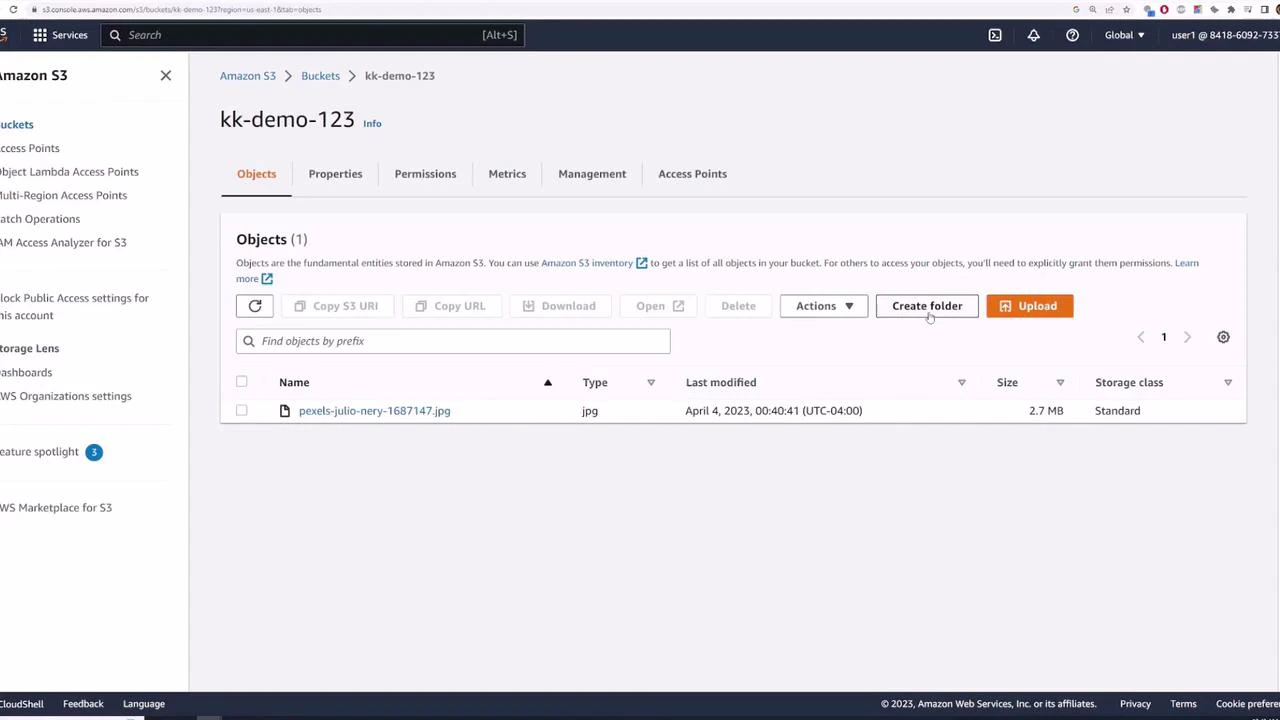Switch to the Permissions tab

click(x=425, y=173)
